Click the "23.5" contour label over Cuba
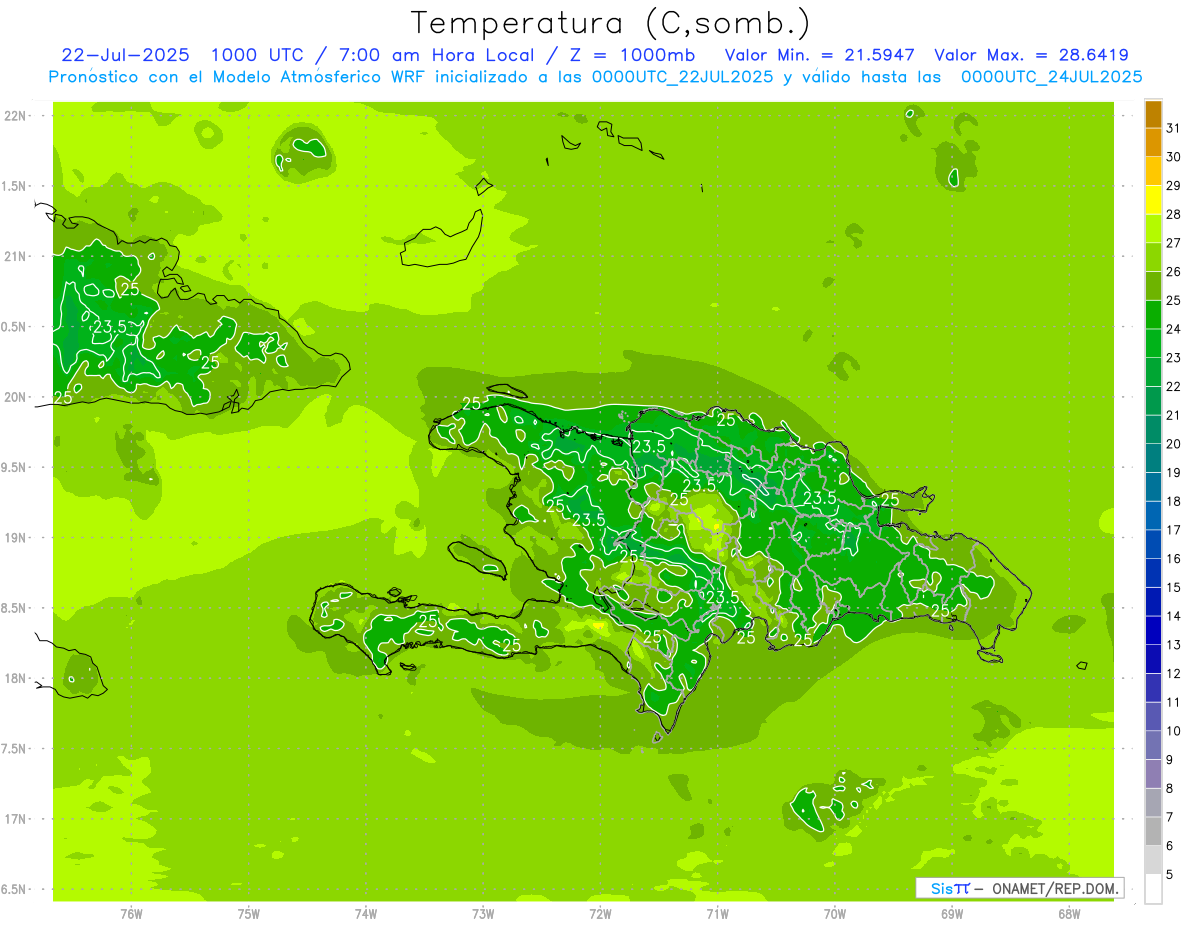This screenshot has width=1200, height=927. (x=110, y=326)
